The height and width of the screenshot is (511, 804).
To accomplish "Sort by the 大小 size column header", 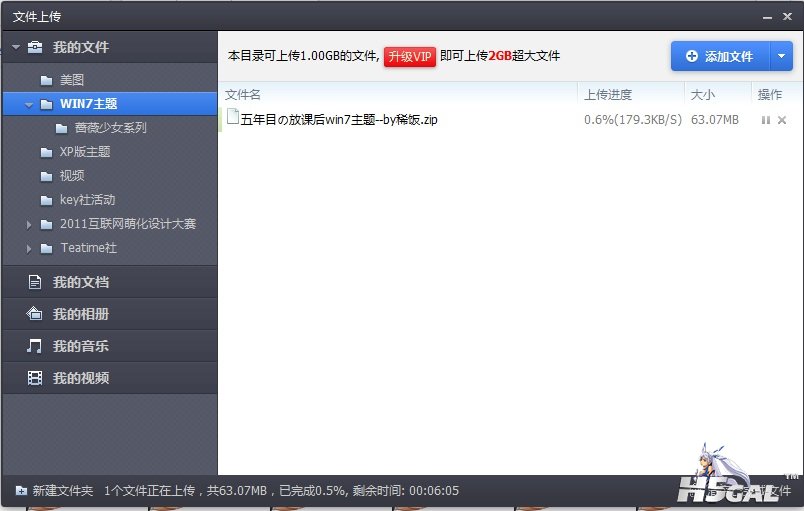I will [701, 94].
